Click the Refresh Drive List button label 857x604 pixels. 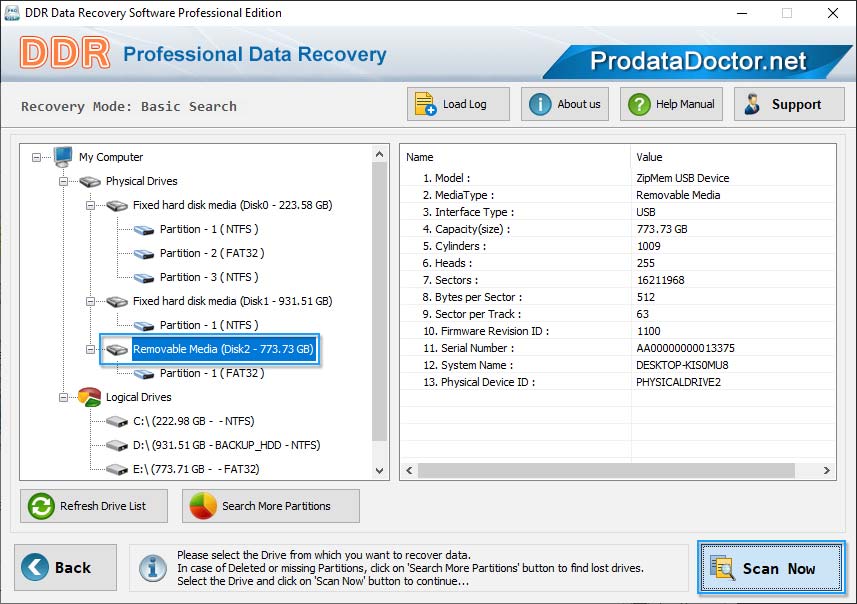point(103,506)
